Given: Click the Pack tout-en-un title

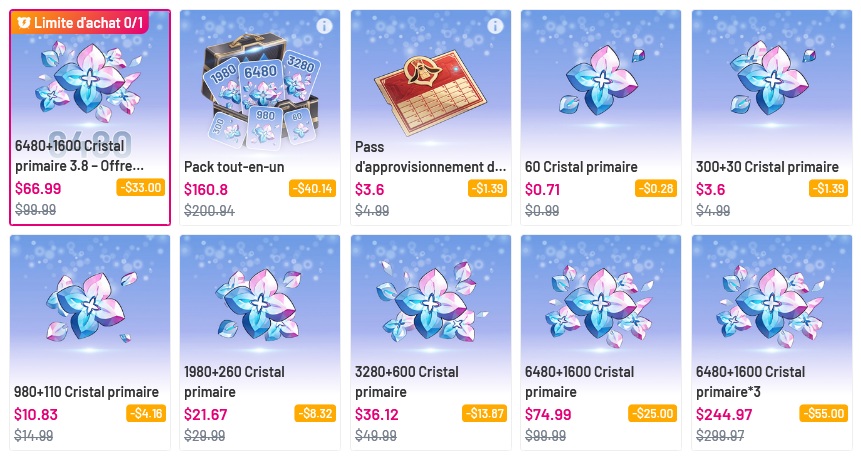Looking at the screenshot, I should pyautogui.click(x=234, y=167).
